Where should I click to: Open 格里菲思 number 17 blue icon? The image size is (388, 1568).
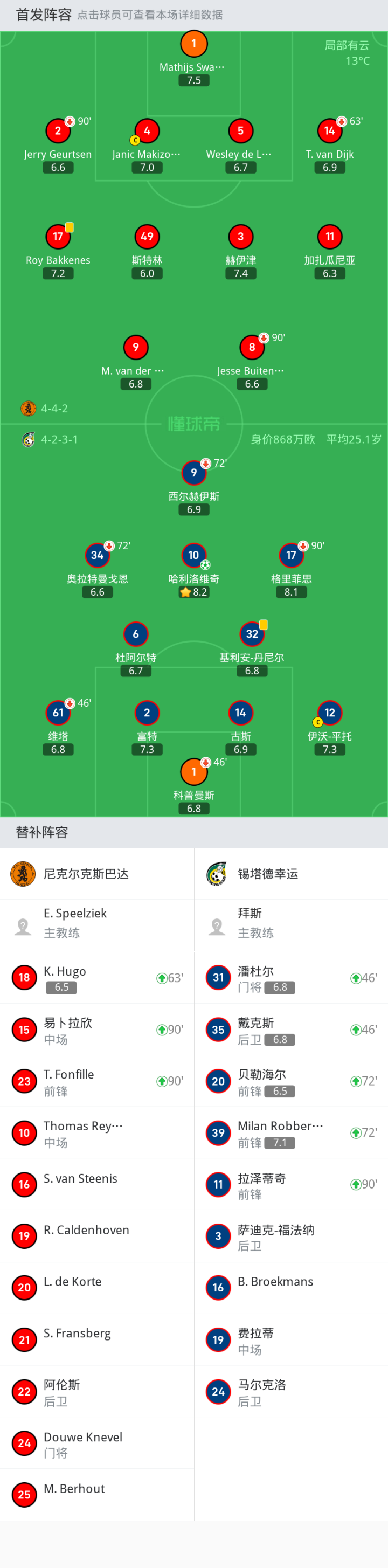click(292, 555)
